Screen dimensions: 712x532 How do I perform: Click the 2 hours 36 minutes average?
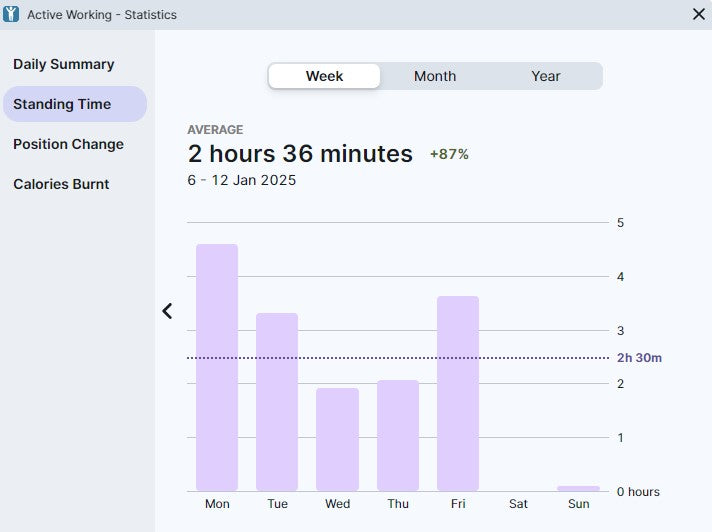(300, 153)
